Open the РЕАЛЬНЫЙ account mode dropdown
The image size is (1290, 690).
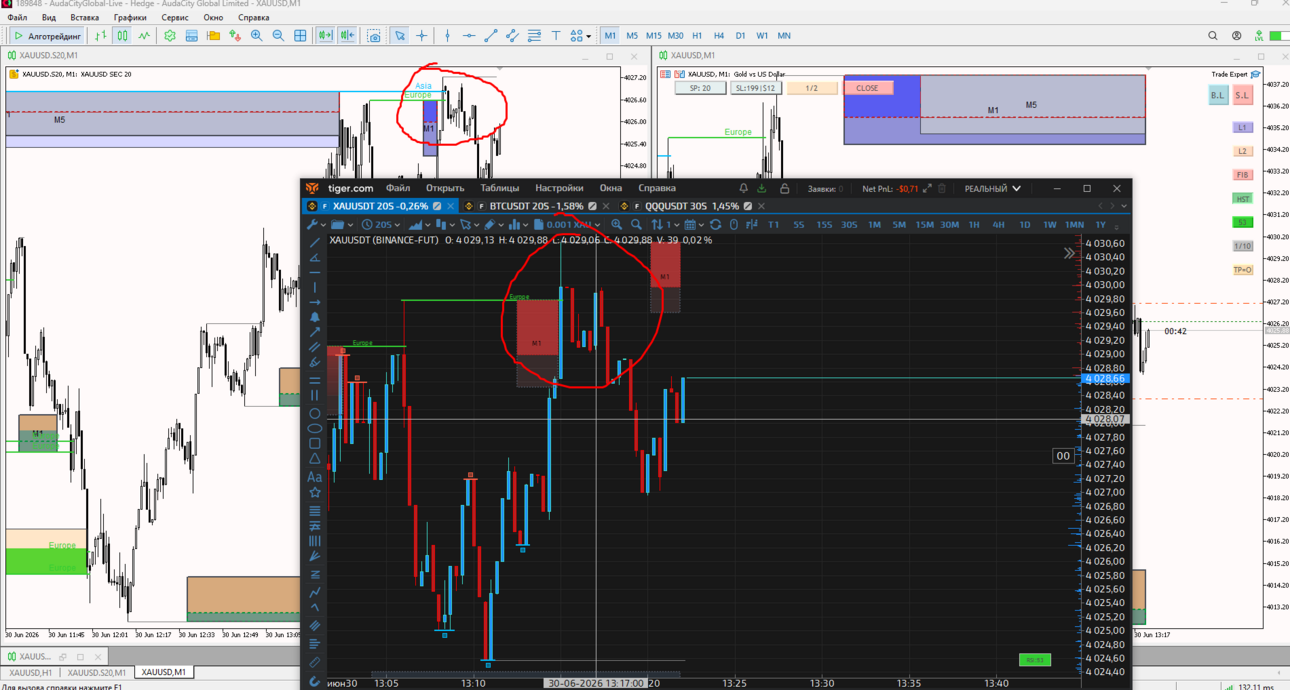(992, 188)
